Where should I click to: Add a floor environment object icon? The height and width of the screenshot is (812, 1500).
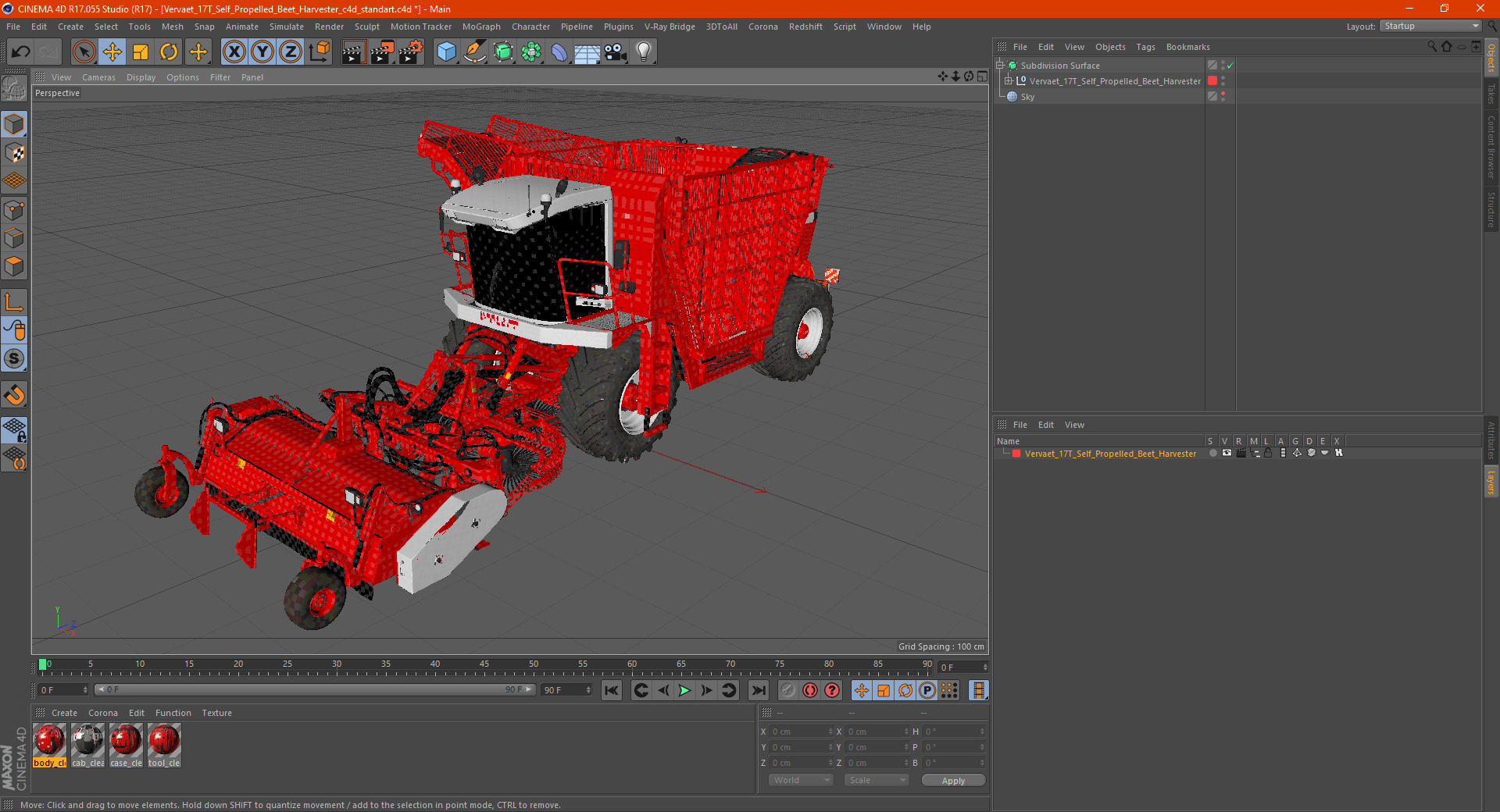(x=587, y=52)
